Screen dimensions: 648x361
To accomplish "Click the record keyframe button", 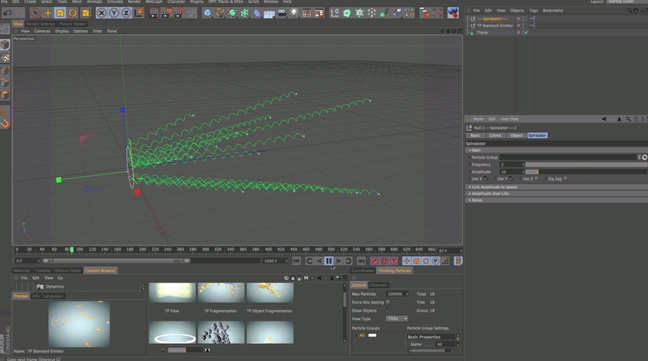I will [374, 261].
